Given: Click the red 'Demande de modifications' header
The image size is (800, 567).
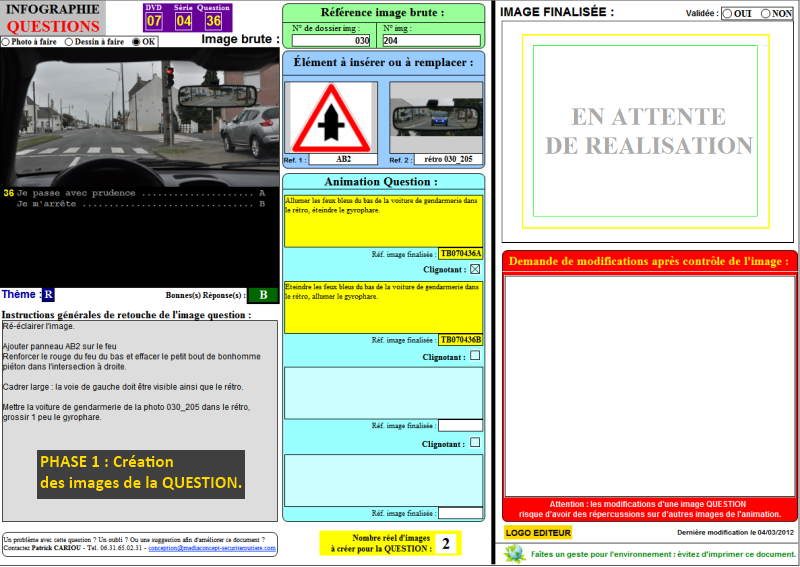Looking at the screenshot, I should 648,261.
